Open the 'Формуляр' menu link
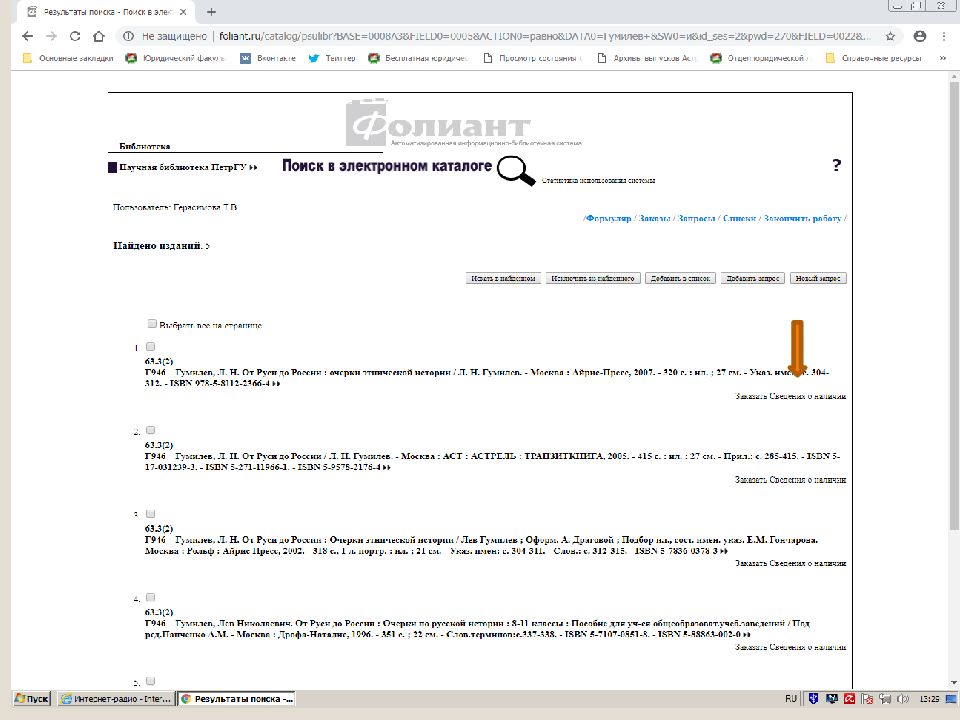Screen dimensions: 960x720 point(609,218)
